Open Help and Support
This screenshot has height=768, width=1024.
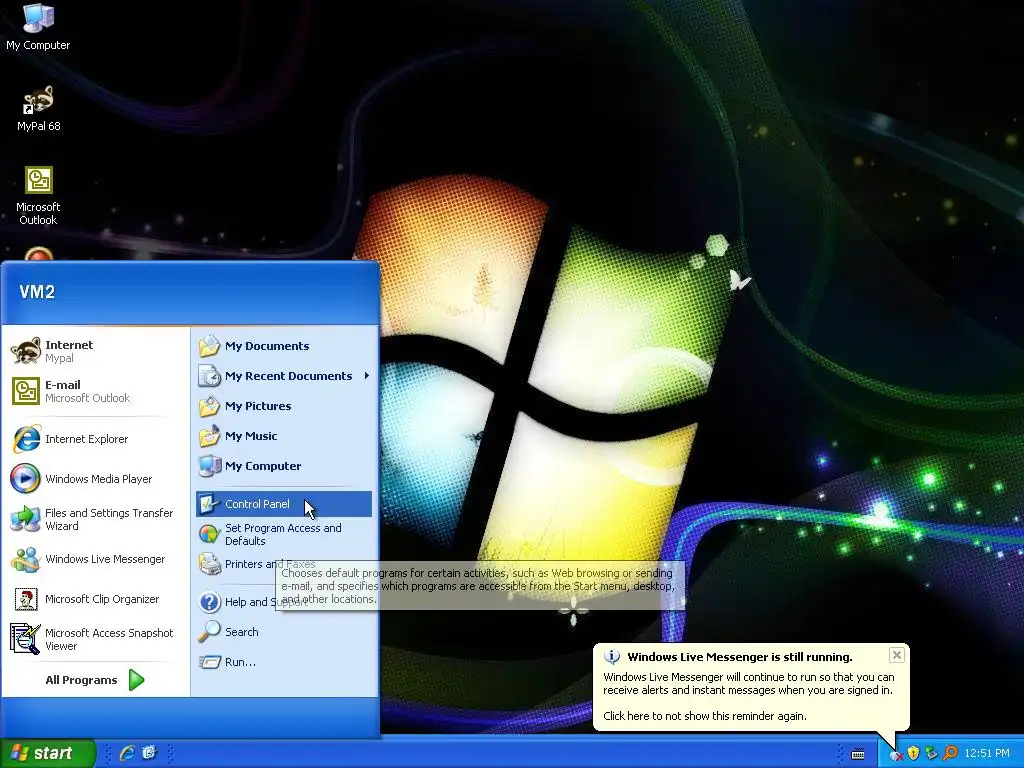284,602
